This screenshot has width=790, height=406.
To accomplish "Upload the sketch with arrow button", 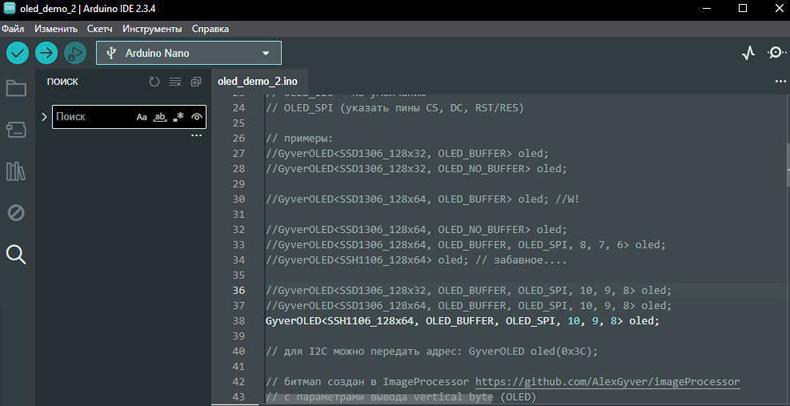I will [46, 53].
